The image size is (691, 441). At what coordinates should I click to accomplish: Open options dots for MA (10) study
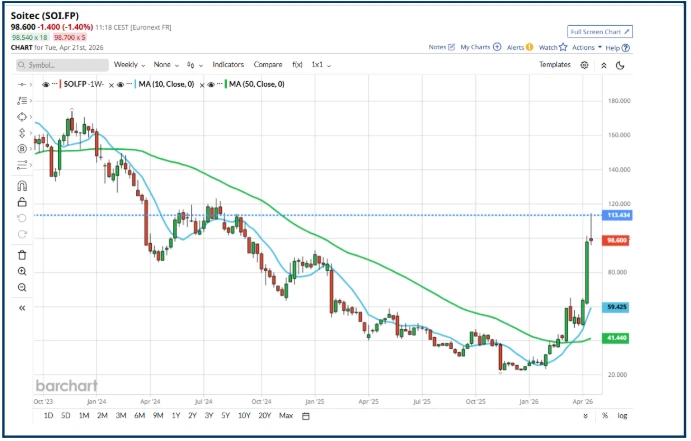pyautogui.click(x=129, y=84)
